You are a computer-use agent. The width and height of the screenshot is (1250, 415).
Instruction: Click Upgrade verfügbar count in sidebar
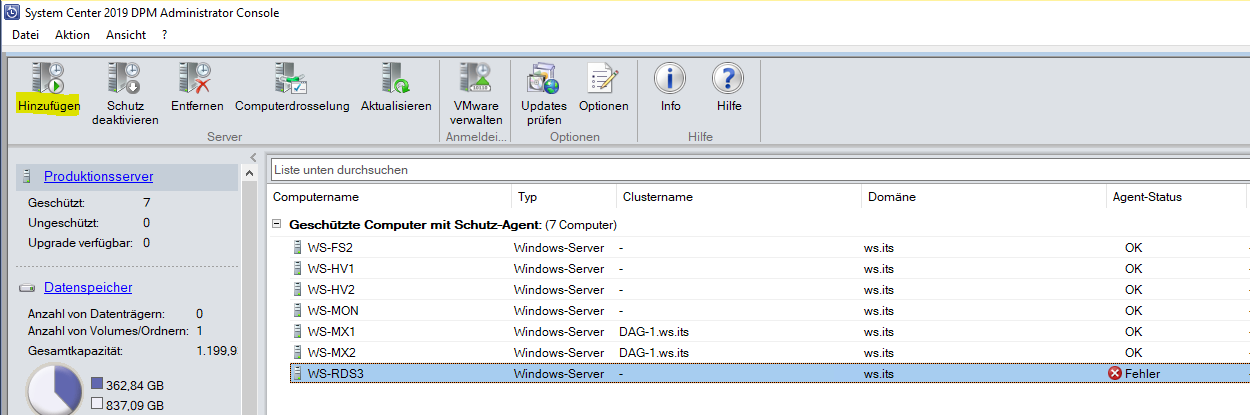coord(146,243)
